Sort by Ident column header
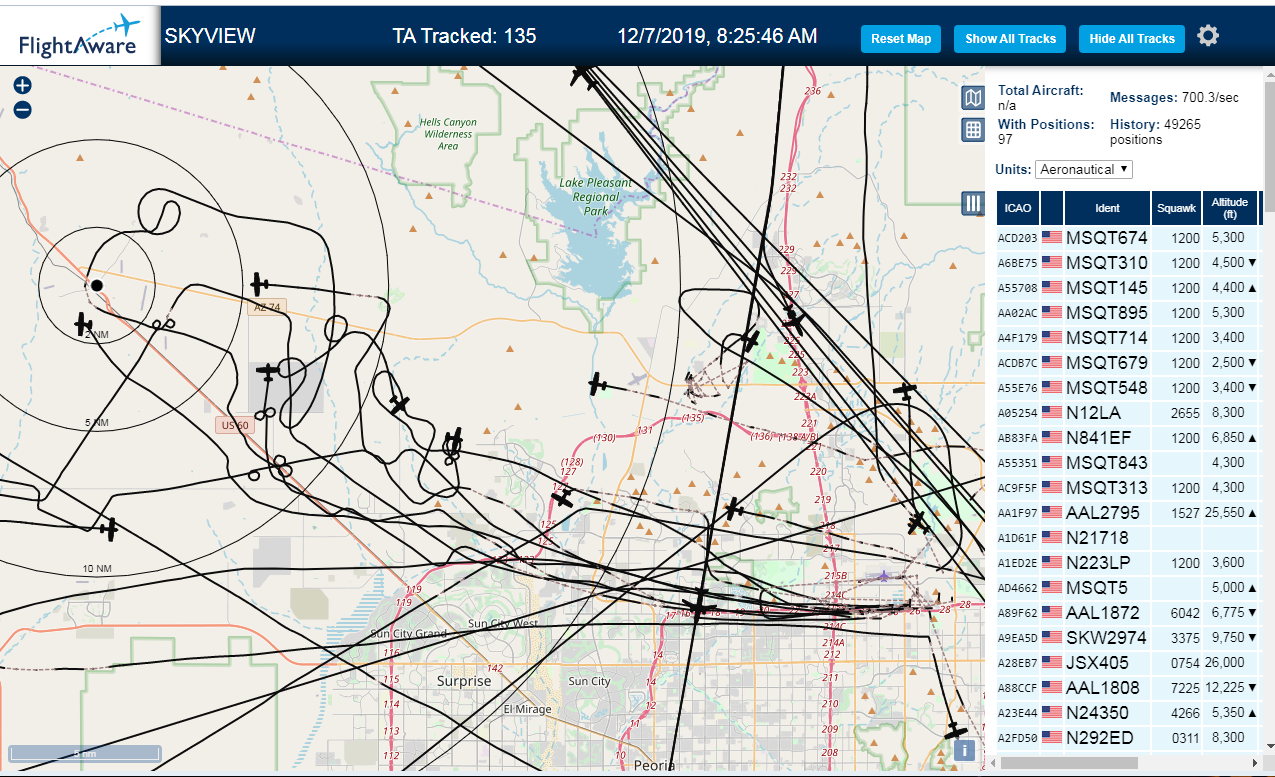 1107,208
